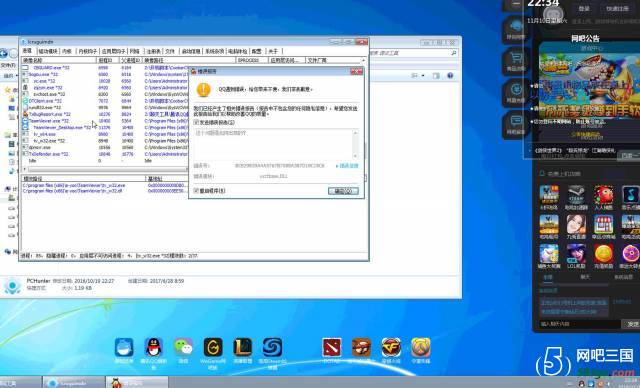Viewport: 640px width, 388px height.
Task: Open the WeGame desktop icon
Action: [213, 348]
